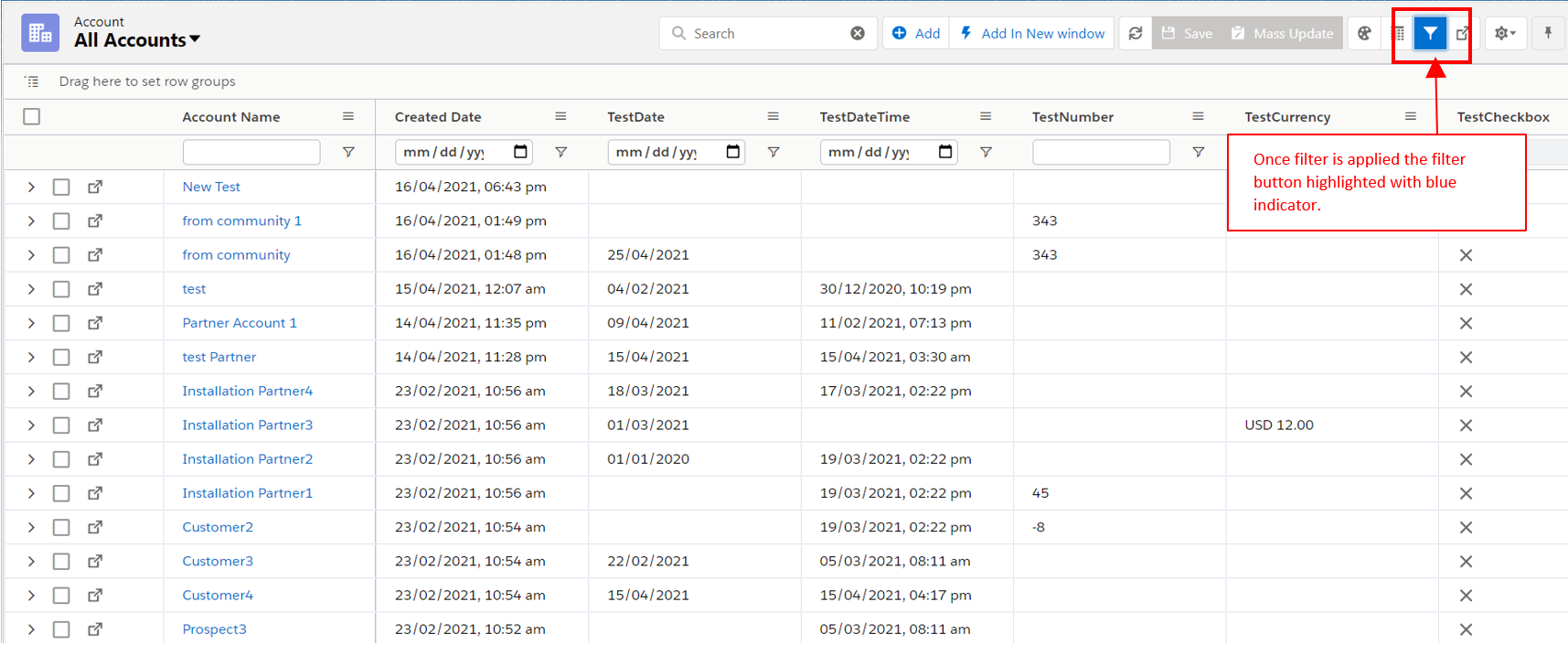This screenshot has height=645, width=1568.
Task: Select the checkbox for Customer2 row
Action: [x=61, y=527]
